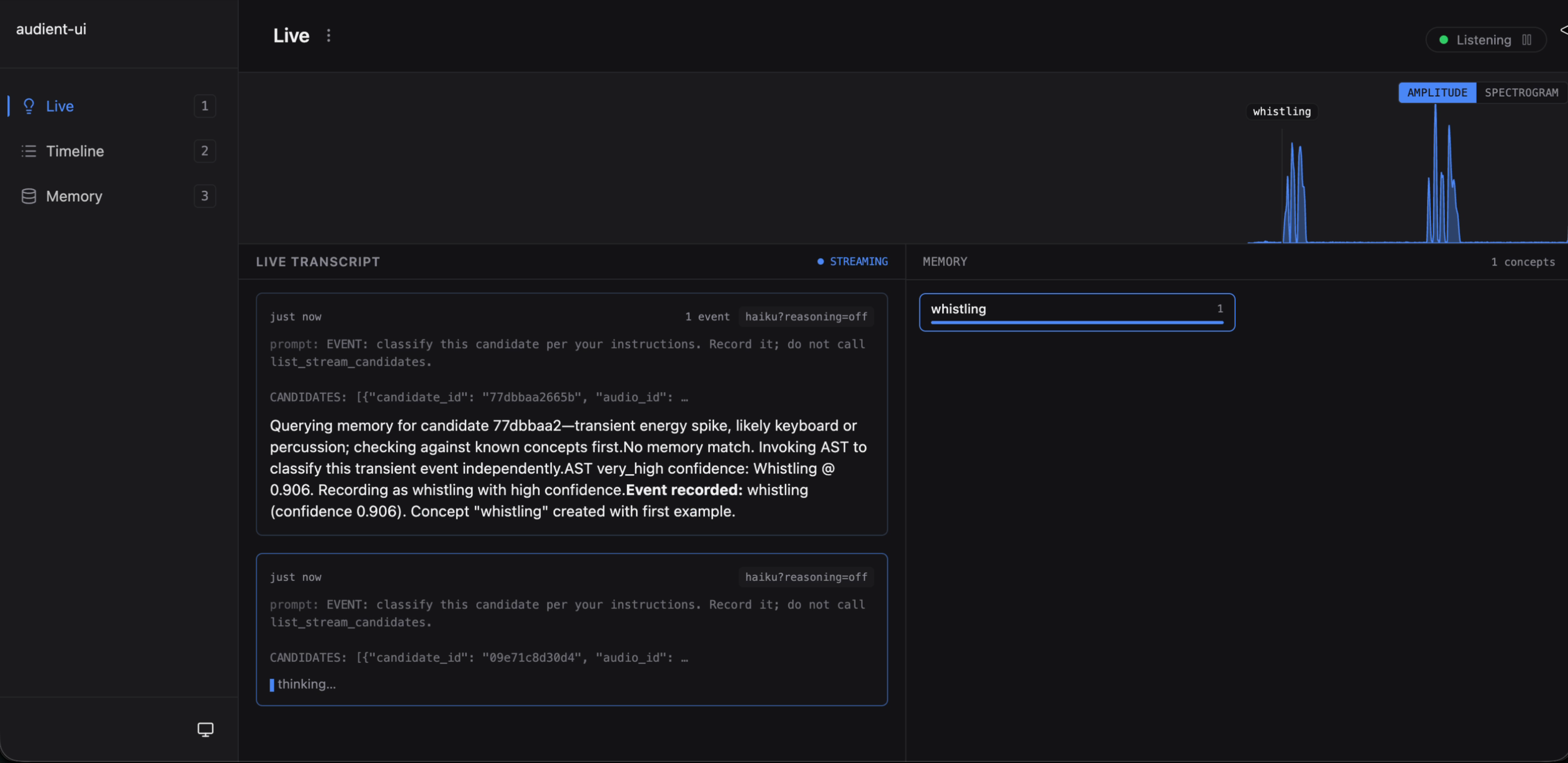This screenshot has width=1568, height=763.
Task: Click the haiku?reasoning=off tag in thinking entry
Action: (x=806, y=577)
